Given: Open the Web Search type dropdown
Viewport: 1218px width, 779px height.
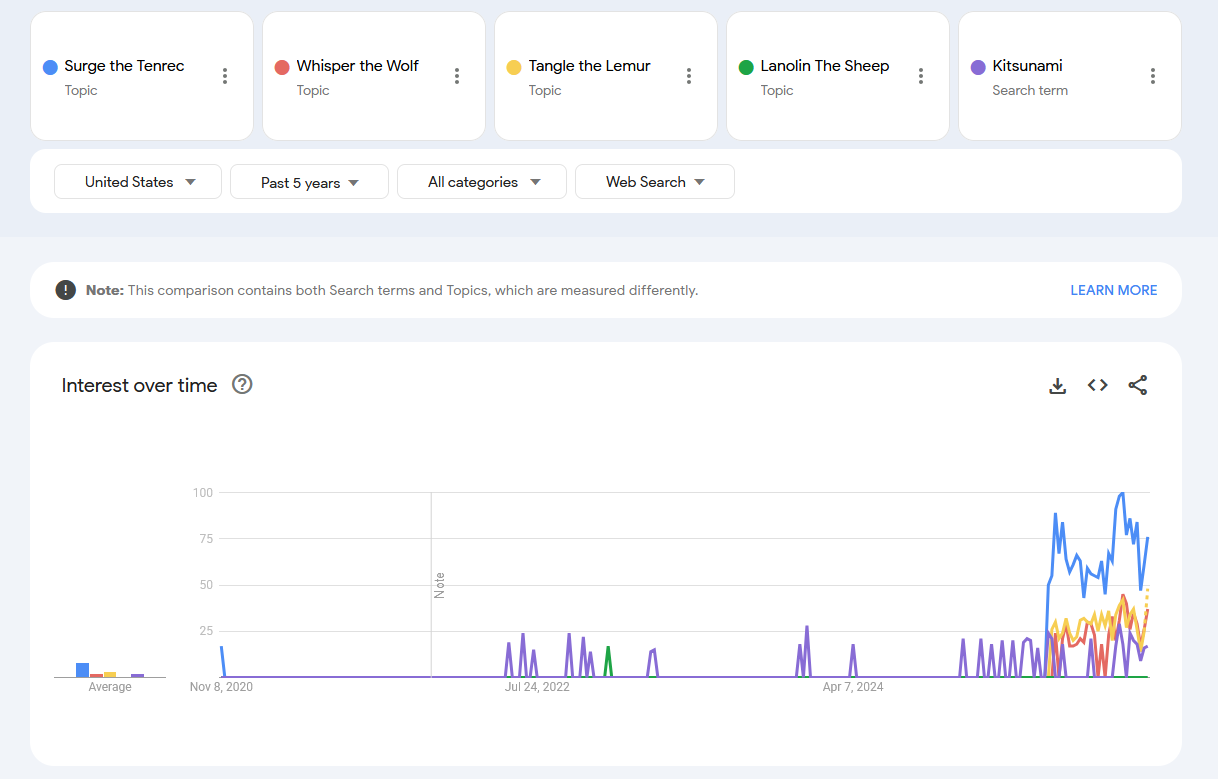Looking at the screenshot, I should pos(655,182).
